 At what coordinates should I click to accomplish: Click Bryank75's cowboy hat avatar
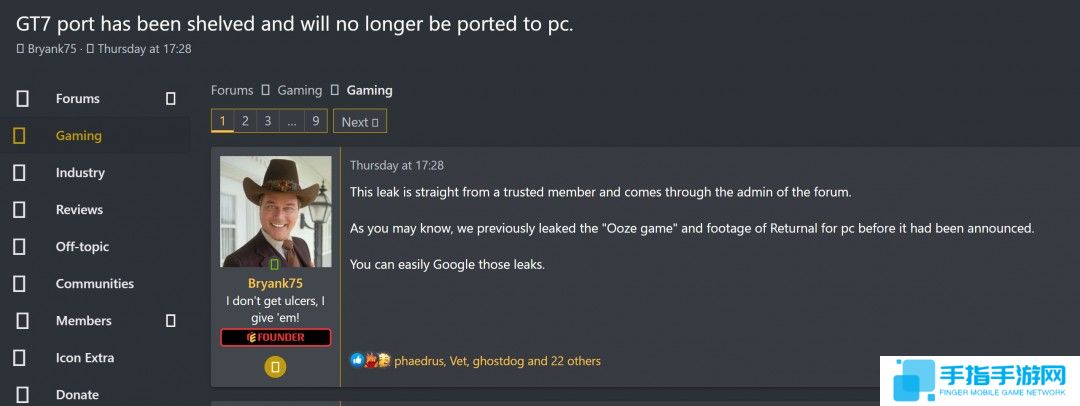[x=275, y=211]
